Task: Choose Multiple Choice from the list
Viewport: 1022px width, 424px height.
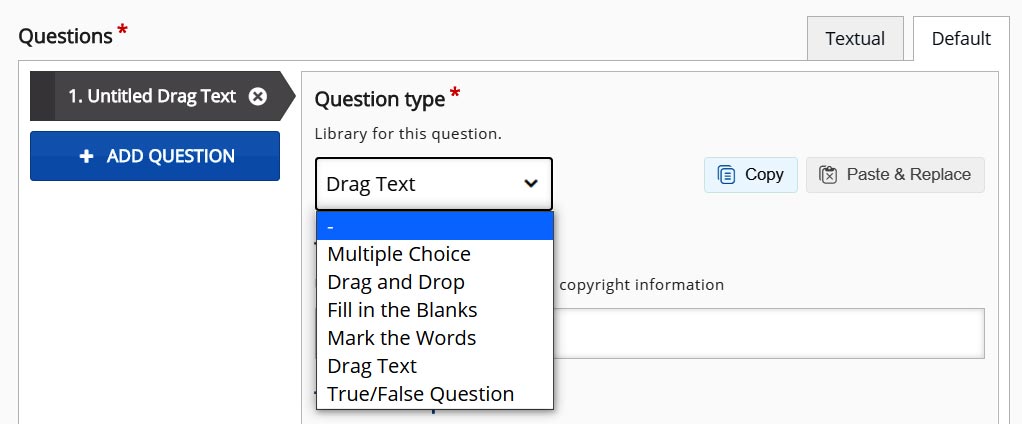Action: (x=399, y=254)
